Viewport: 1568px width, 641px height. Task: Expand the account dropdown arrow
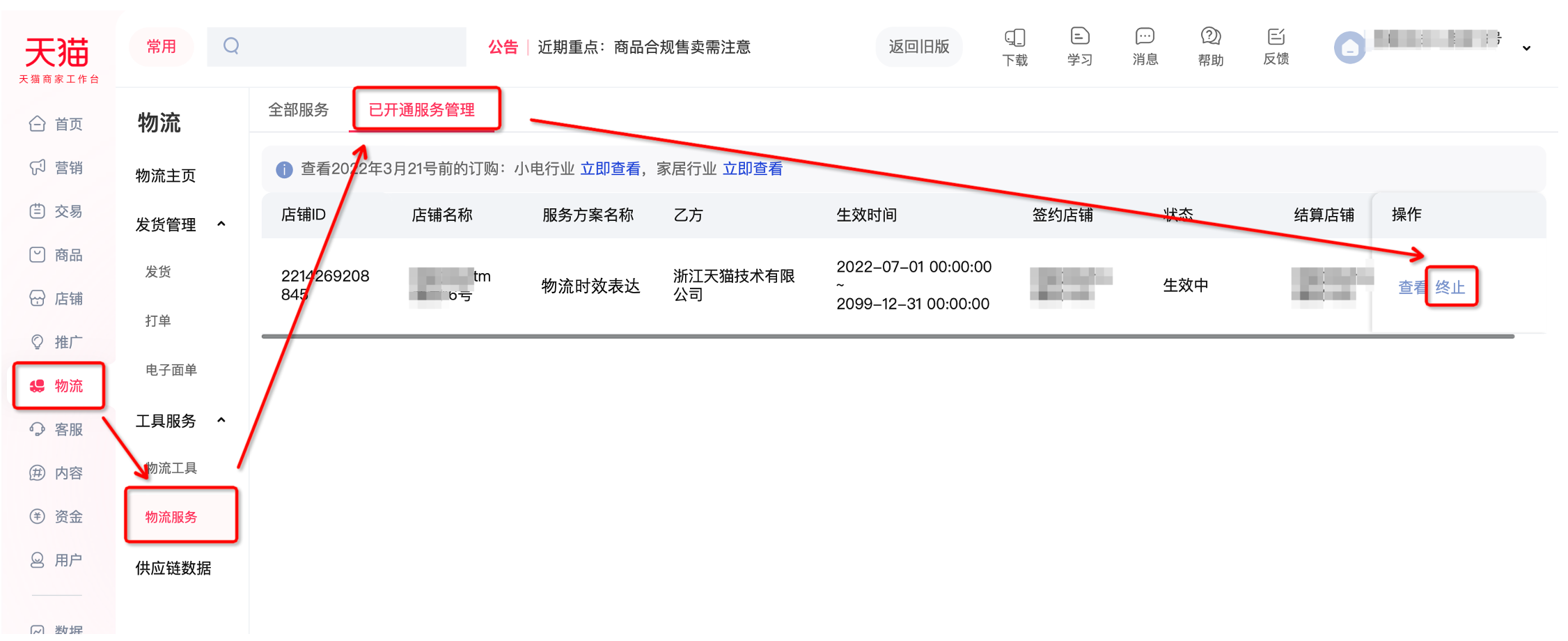coord(1526,48)
